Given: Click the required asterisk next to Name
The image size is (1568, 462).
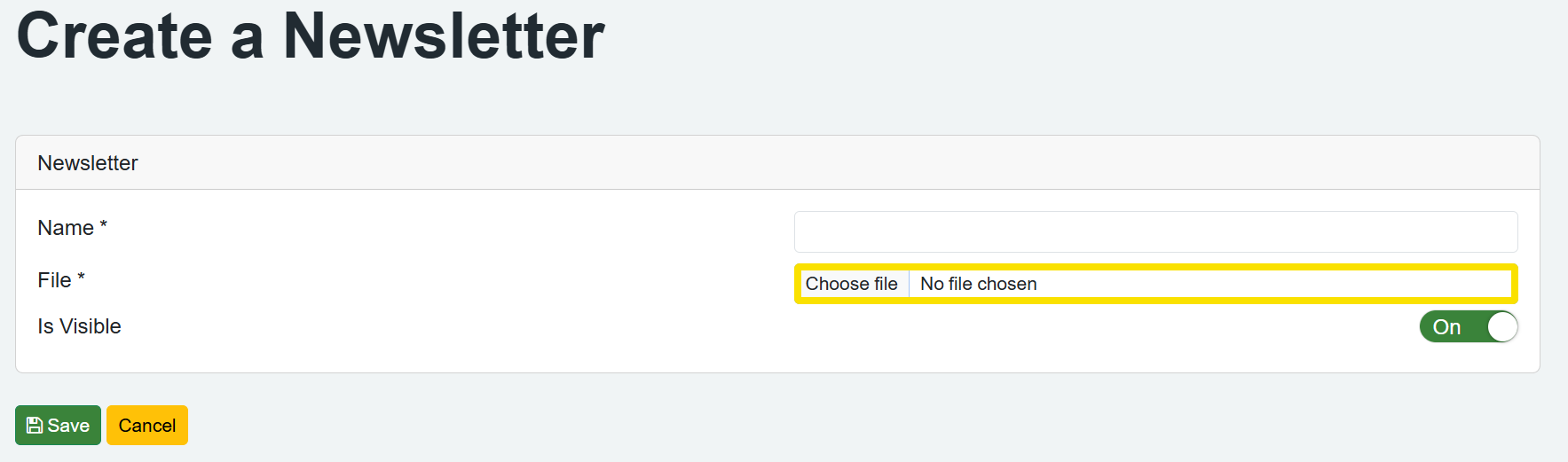Looking at the screenshot, I should pyautogui.click(x=104, y=226).
